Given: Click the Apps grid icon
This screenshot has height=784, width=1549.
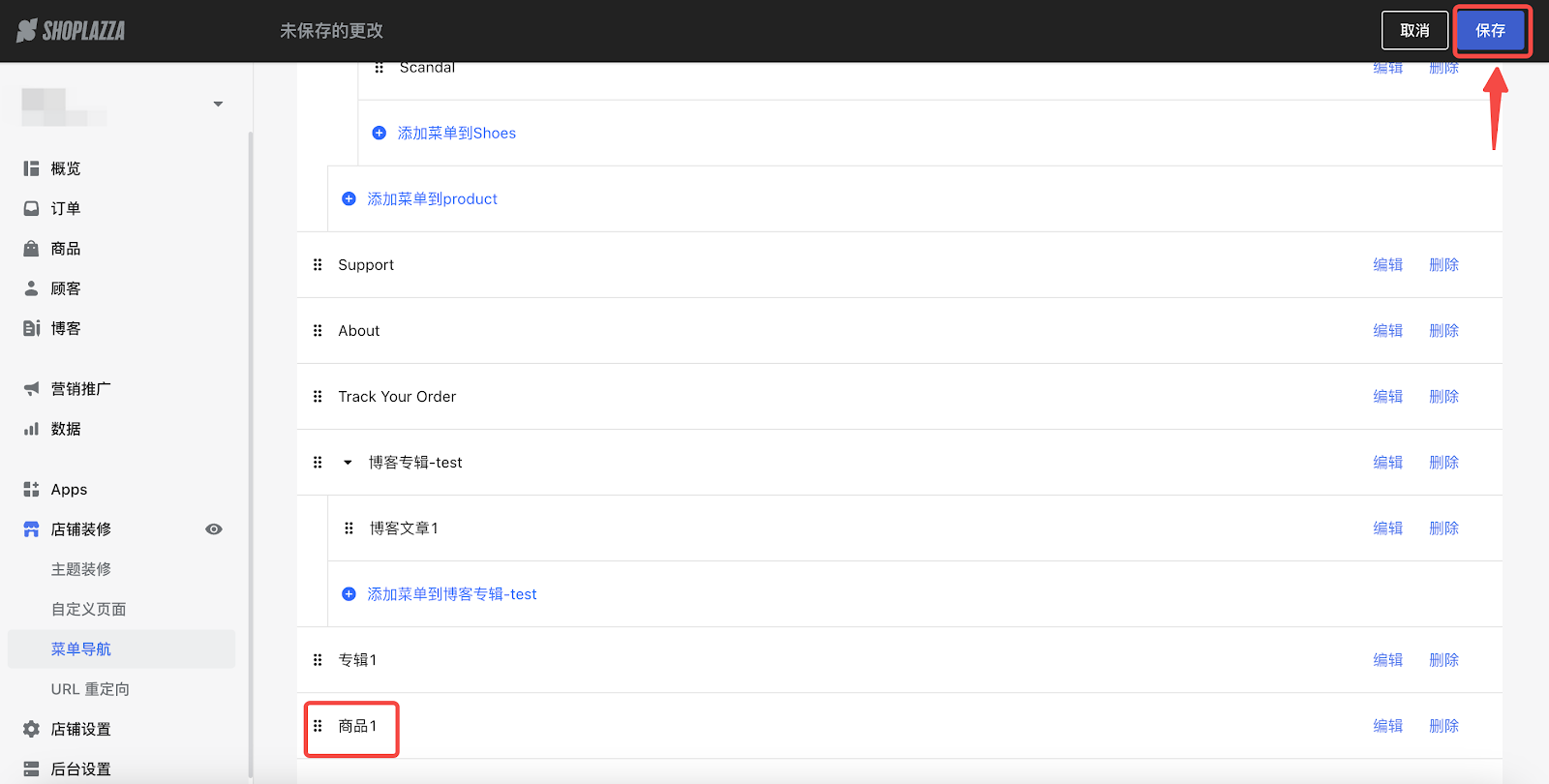Looking at the screenshot, I should pos(31,490).
